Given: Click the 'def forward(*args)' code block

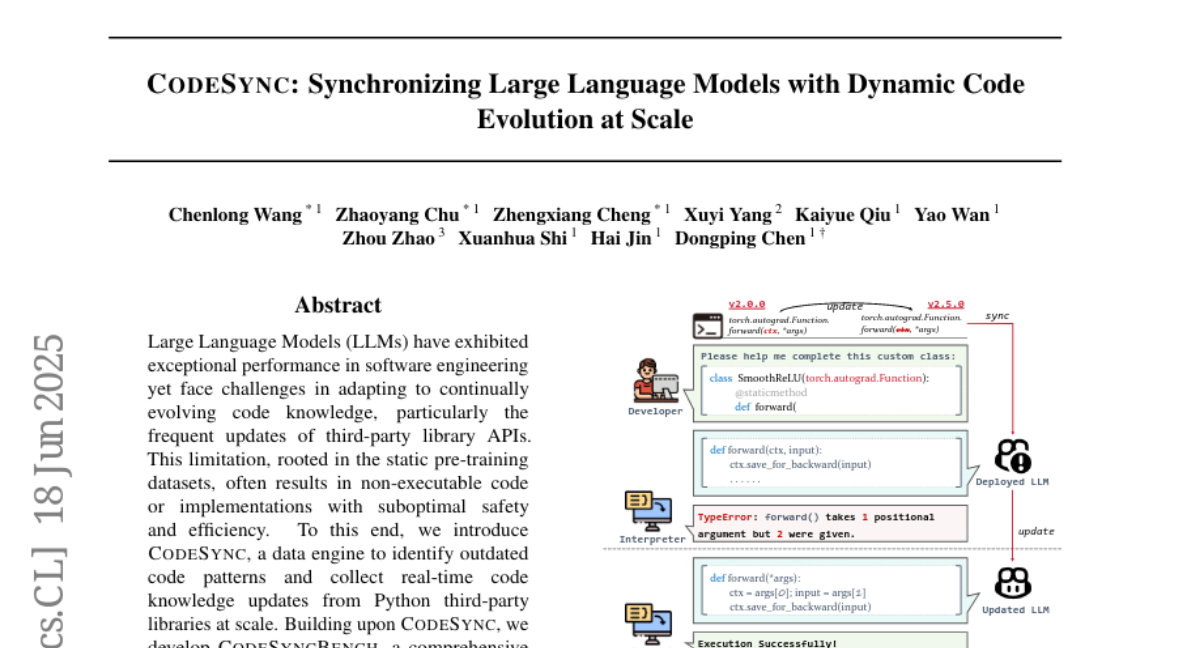Looking at the screenshot, I should 830,591.
